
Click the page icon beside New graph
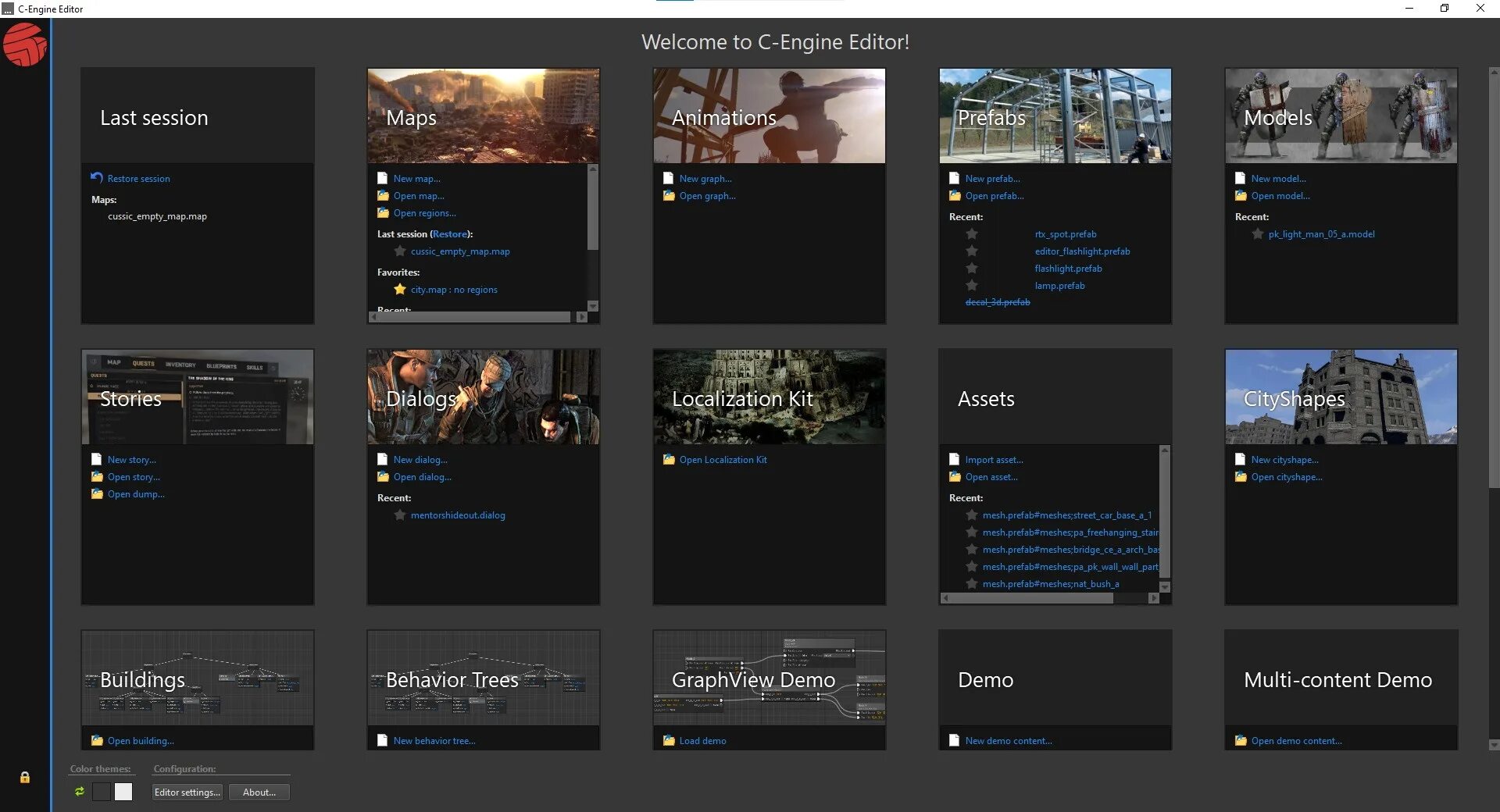pos(668,178)
